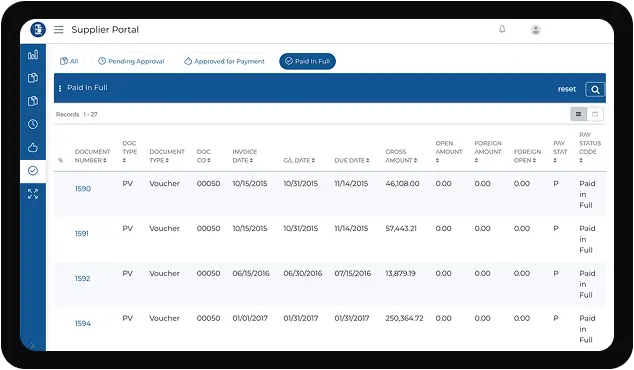
Task: Sort by Due Date column
Action: (352, 161)
